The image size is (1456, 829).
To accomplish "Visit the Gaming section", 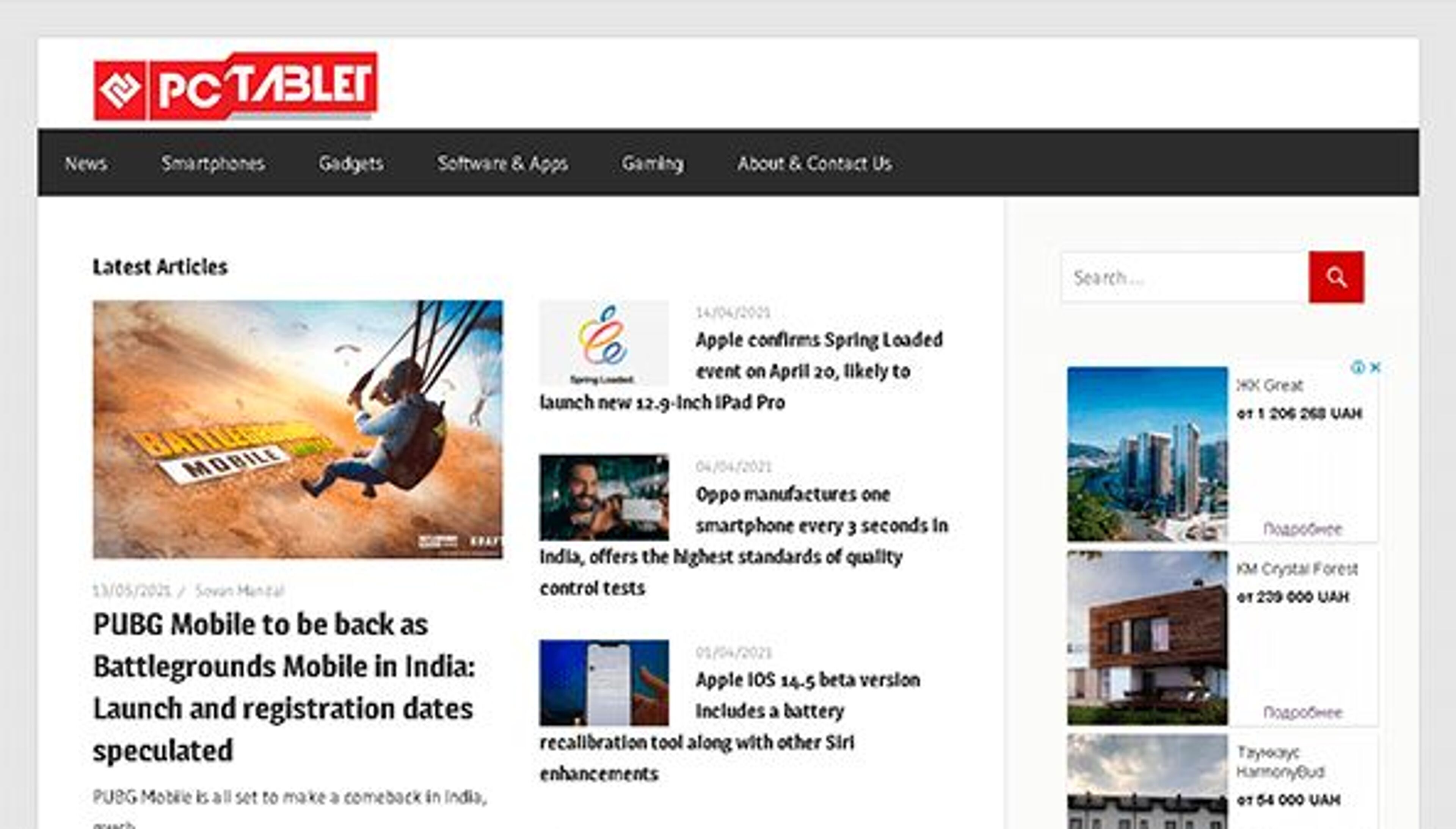I will click(652, 164).
